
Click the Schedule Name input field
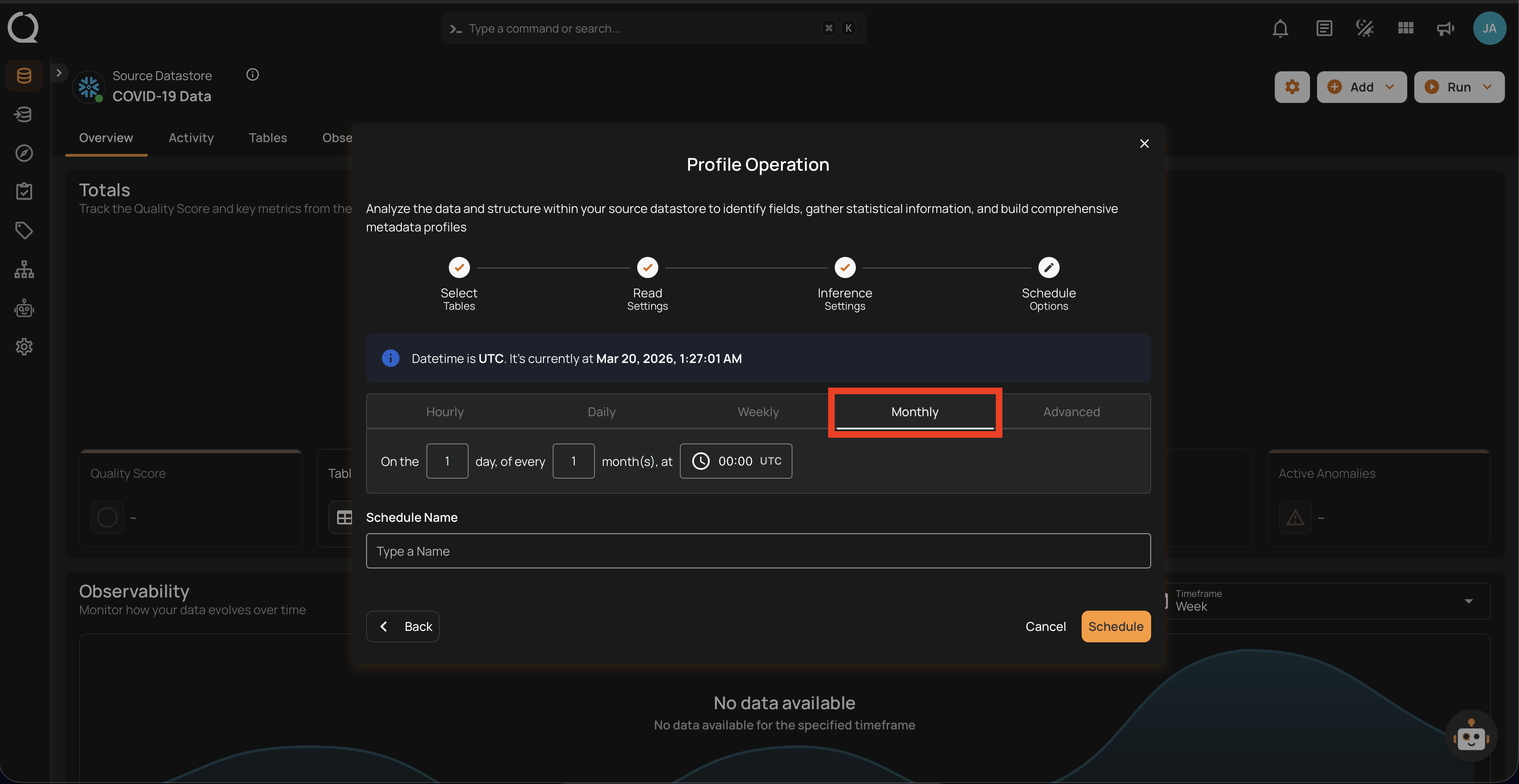(x=758, y=551)
